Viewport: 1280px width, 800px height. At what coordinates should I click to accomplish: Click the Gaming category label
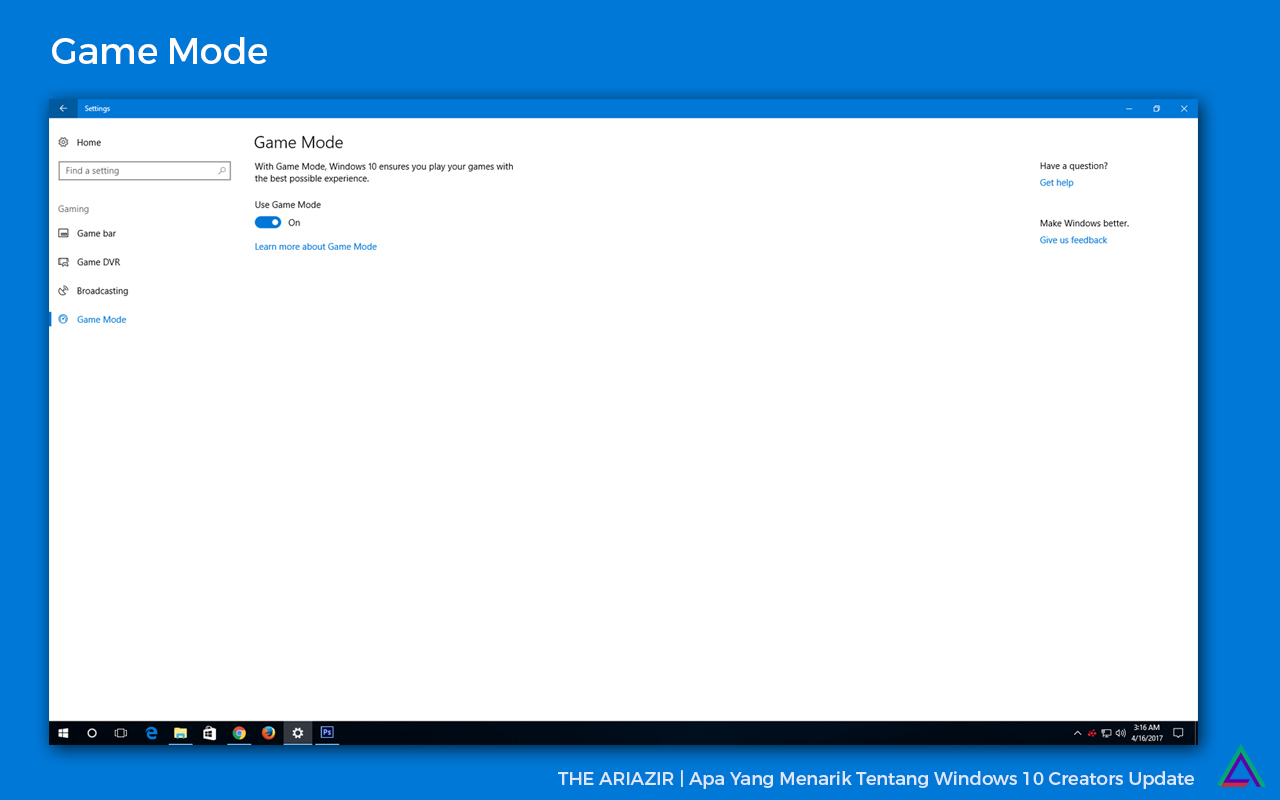click(74, 209)
